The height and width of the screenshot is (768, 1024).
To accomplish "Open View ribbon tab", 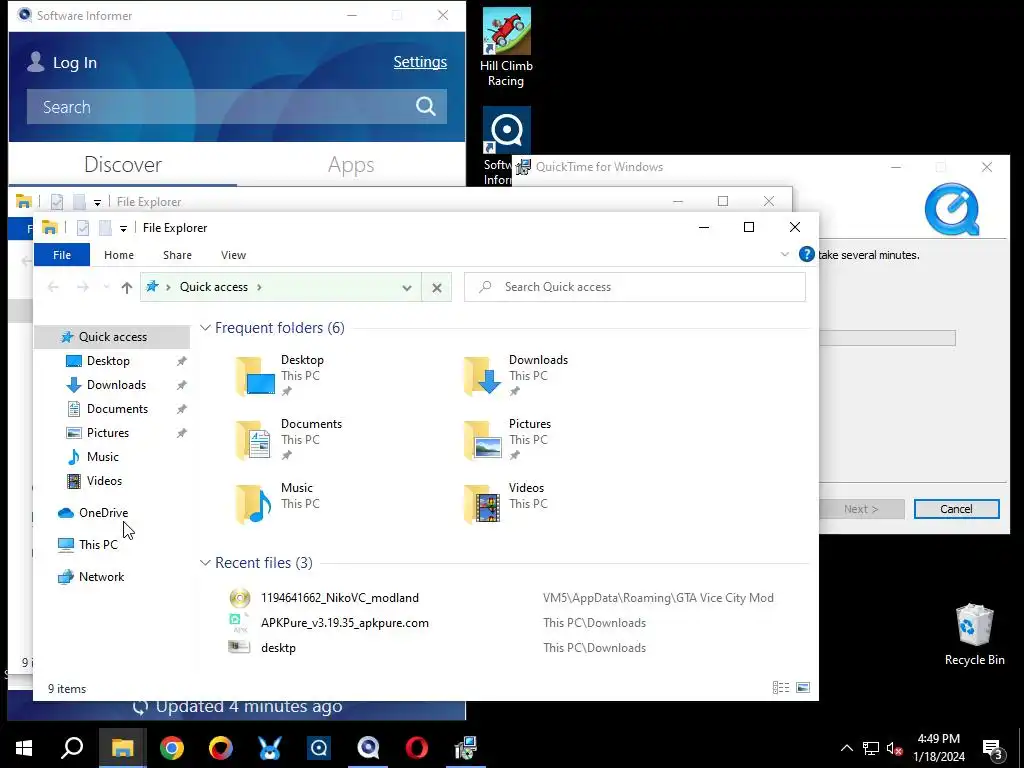I will coord(233,255).
